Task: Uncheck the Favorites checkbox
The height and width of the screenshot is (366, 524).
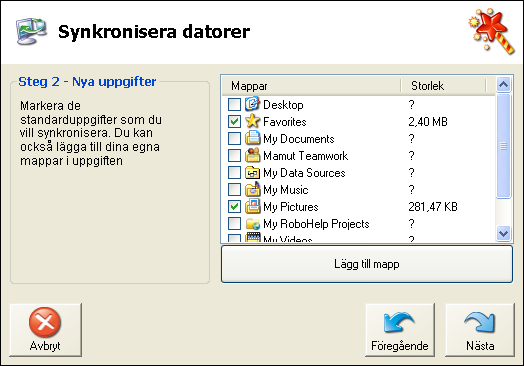Action: tap(234, 121)
